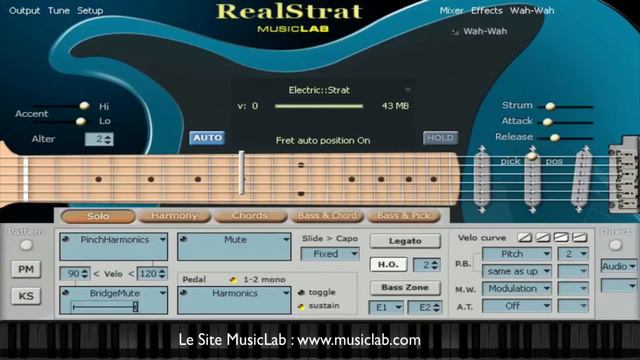The width and height of the screenshot is (640, 360).
Task: Click the H.O. value 2 stepper
Action: coord(435,265)
